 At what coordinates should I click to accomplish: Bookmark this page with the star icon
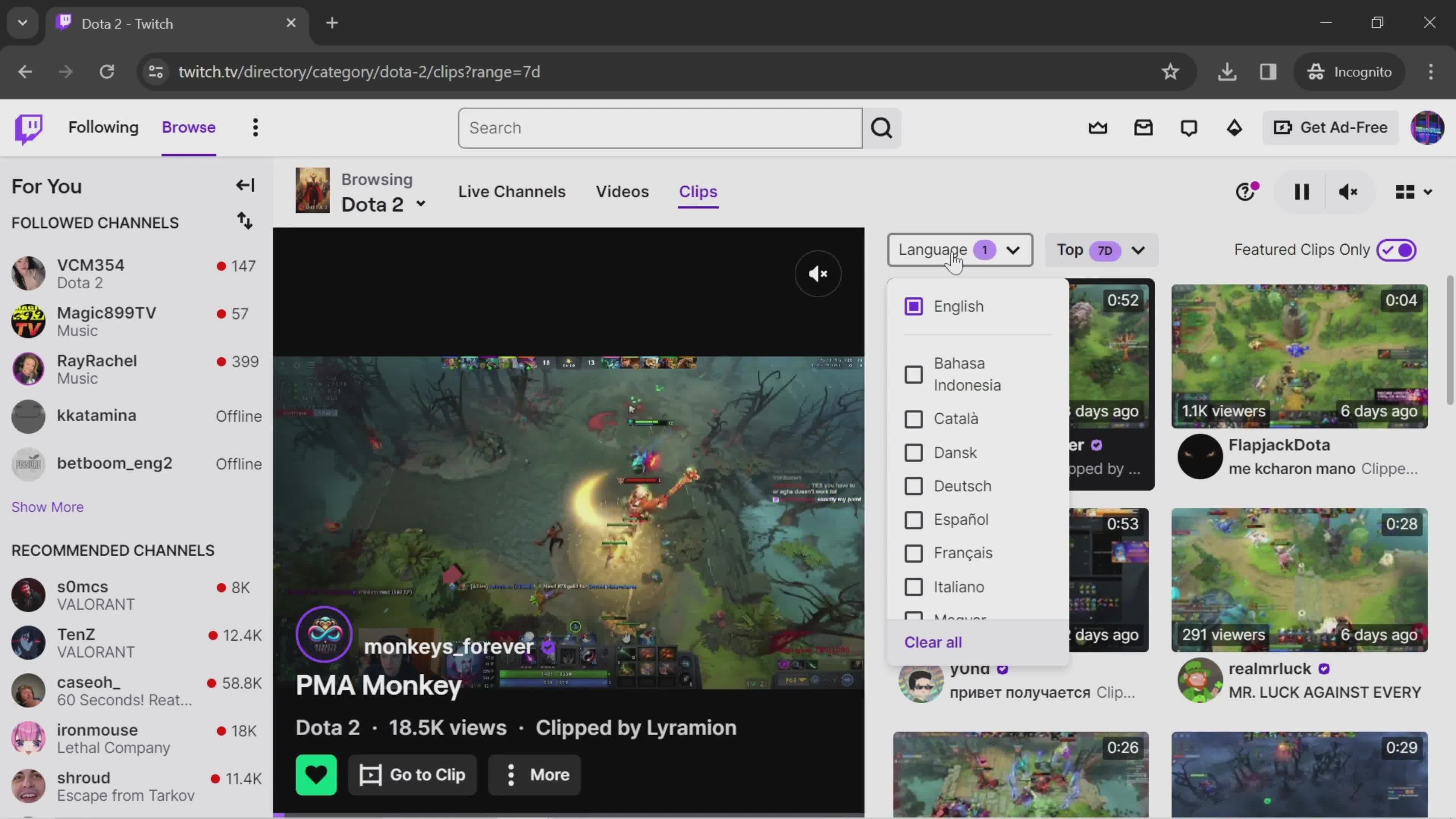coord(1169,72)
